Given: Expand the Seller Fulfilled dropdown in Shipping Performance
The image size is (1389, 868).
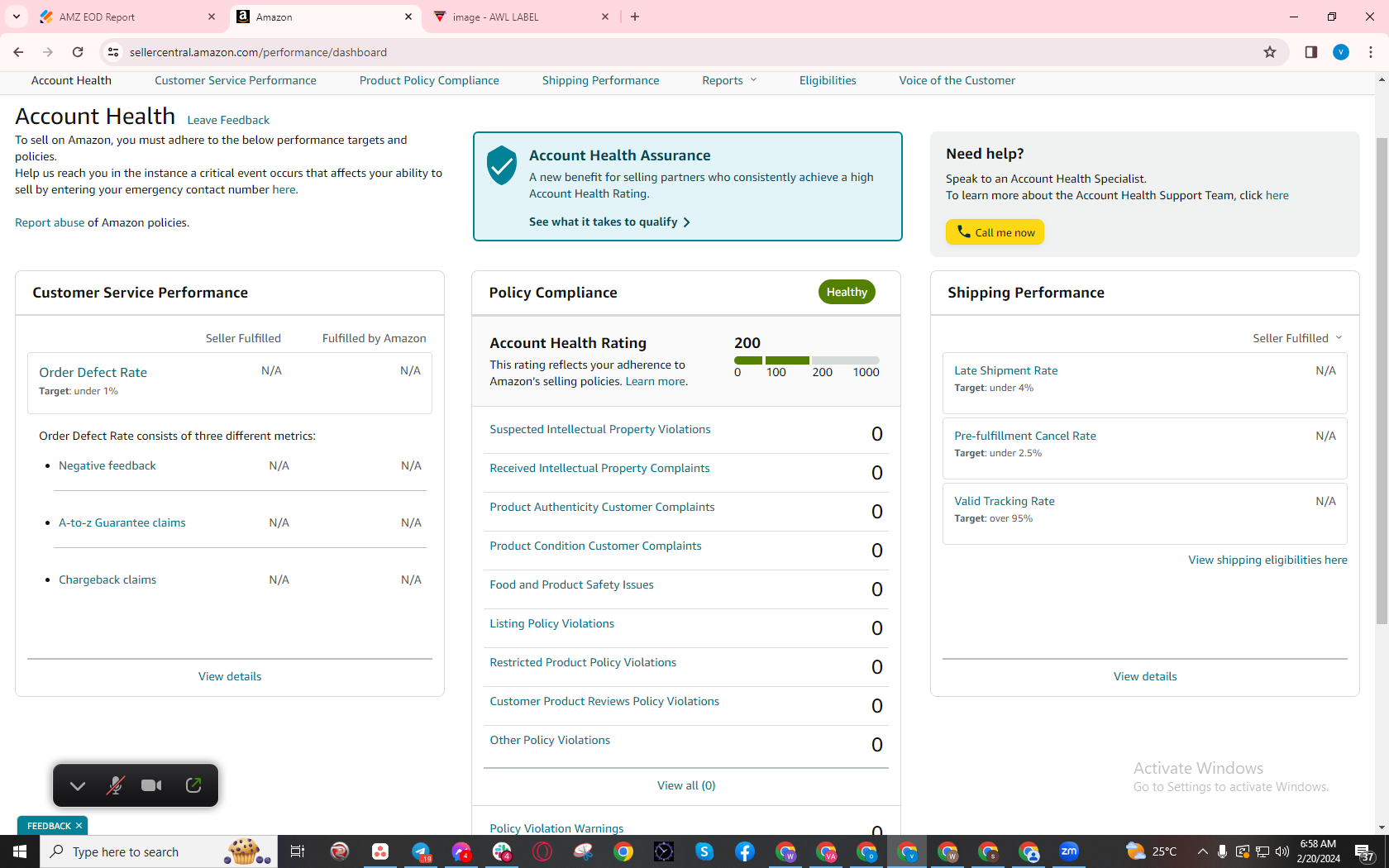Looking at the screenshot, I should 1298,338.
